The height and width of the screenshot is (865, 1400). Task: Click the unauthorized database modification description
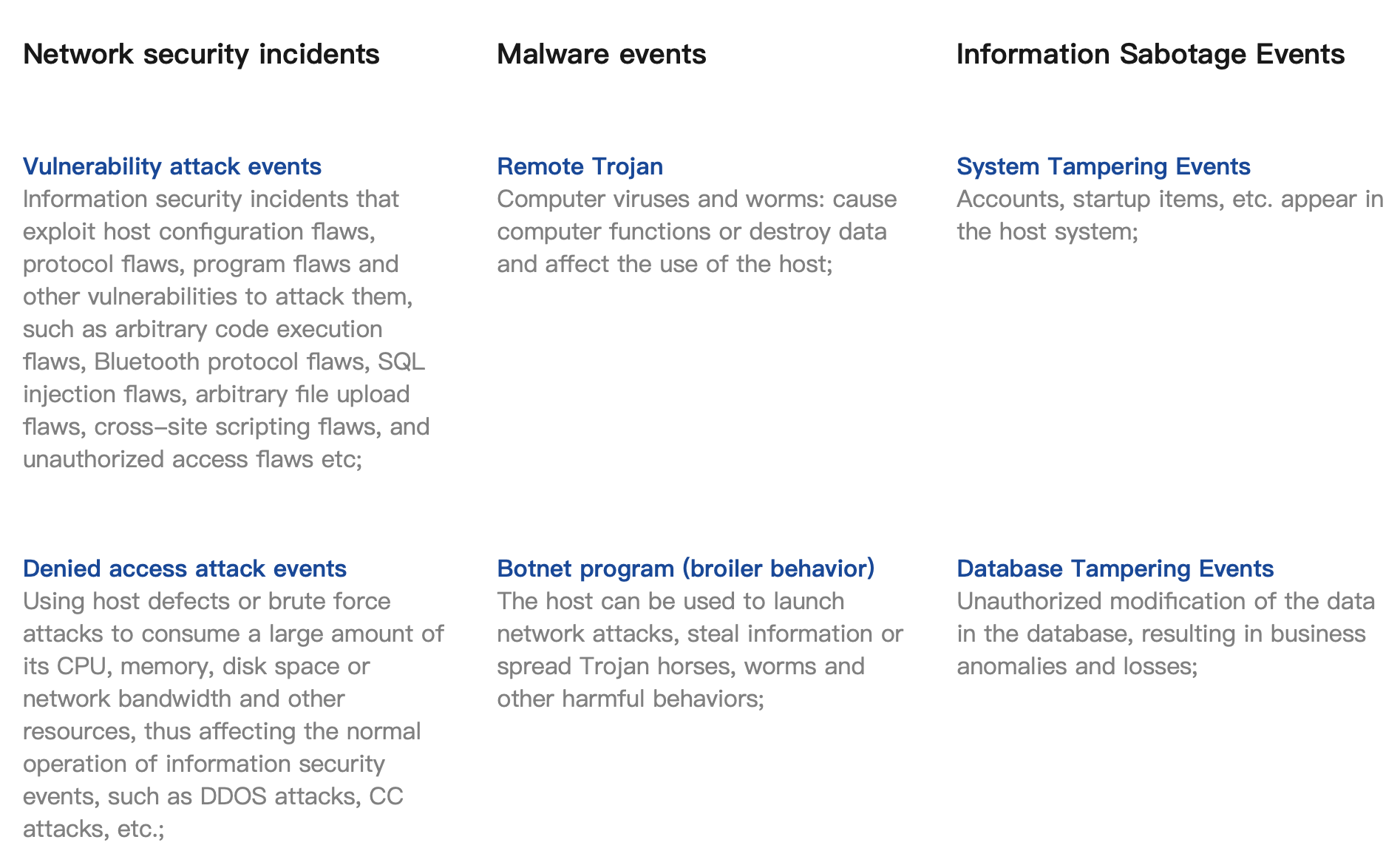point(1166,634)
